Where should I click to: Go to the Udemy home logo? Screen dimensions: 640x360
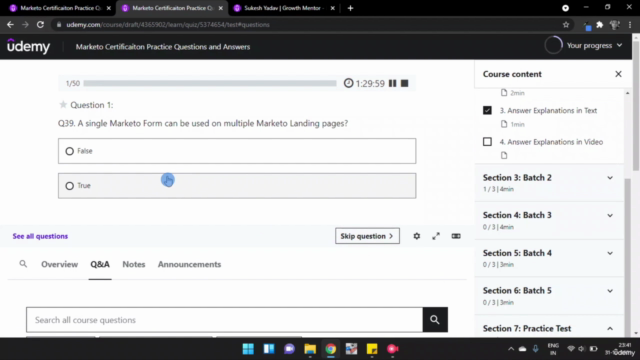pyautogui.click(x=28, y=46)
